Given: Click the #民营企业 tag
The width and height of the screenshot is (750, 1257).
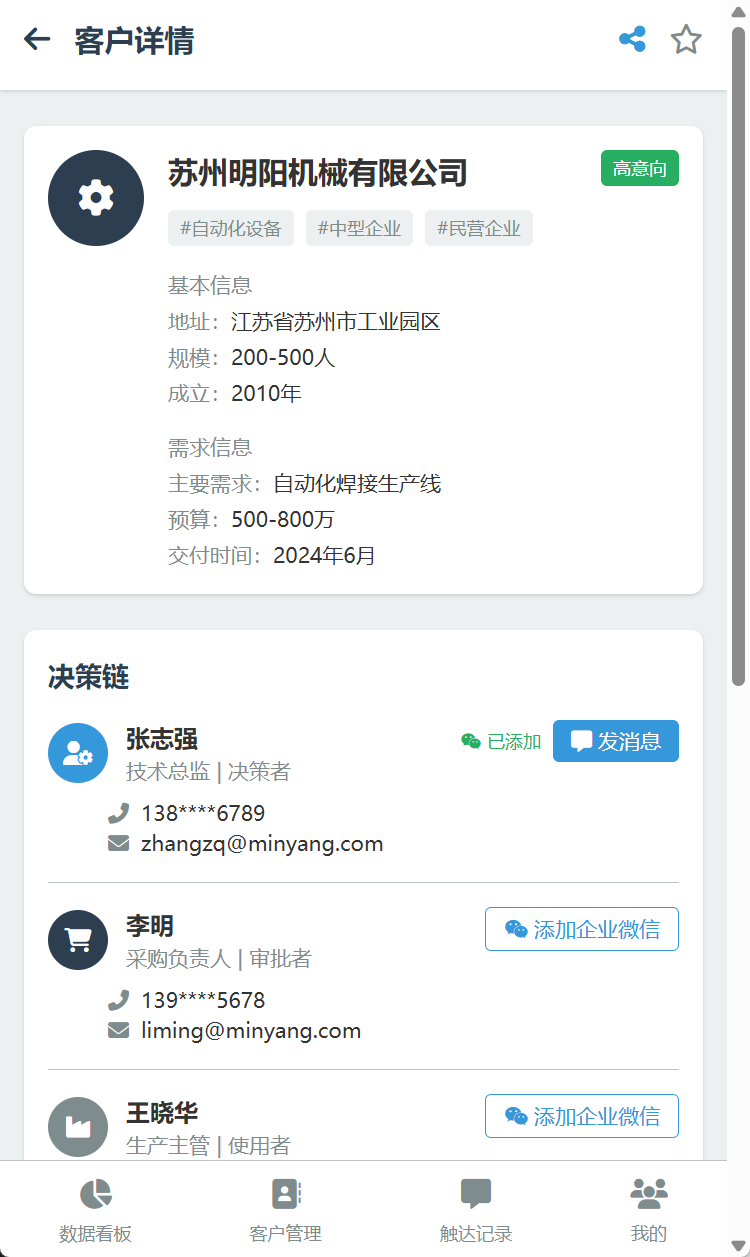Looking at the screenshot, I should click(x=479, y=228).
